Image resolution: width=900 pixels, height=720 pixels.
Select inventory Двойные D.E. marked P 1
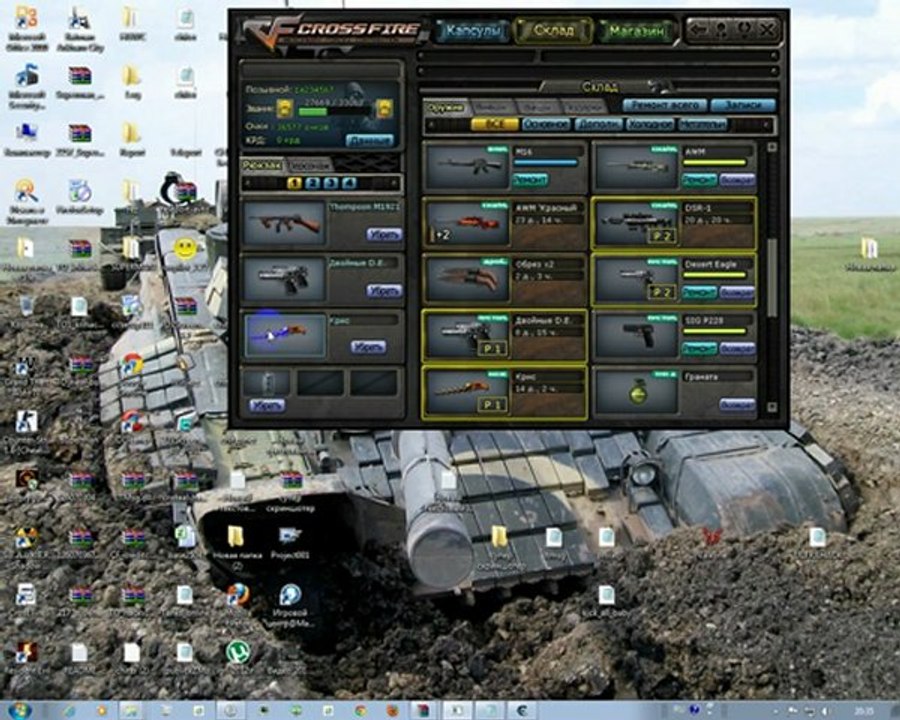tap(468, 335)
